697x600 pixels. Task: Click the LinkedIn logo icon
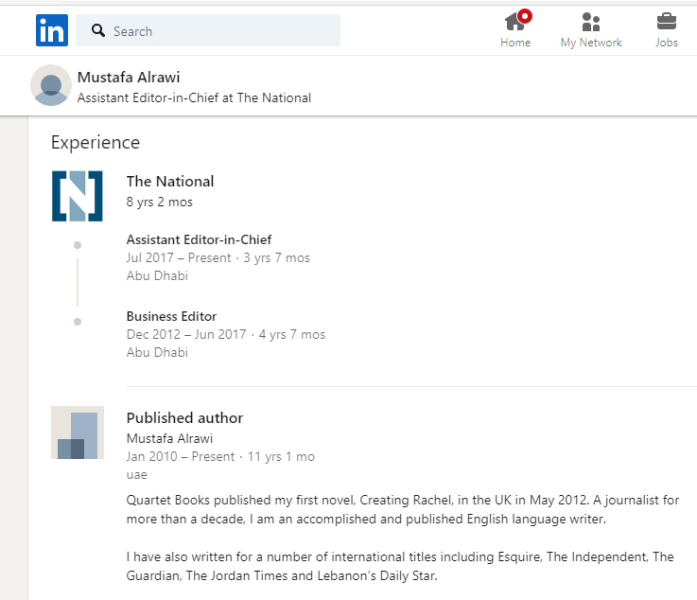[52, 30]
